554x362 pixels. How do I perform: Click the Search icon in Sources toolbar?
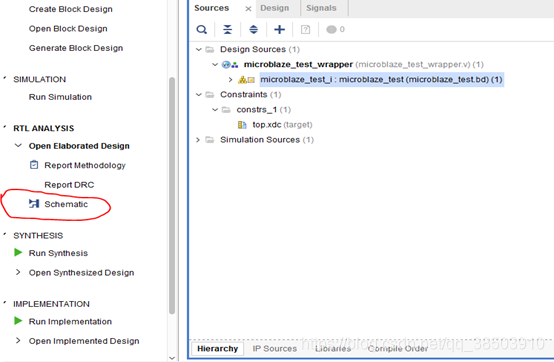(202, 29)
